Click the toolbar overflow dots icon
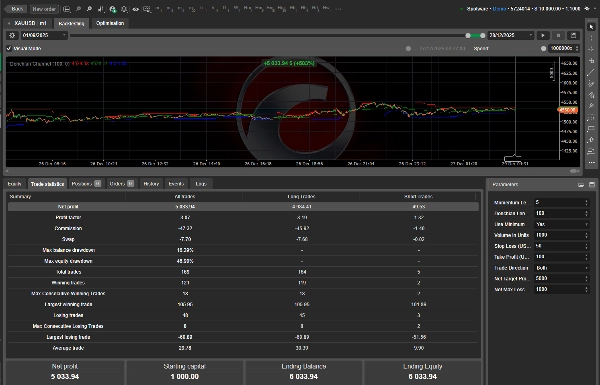Image resolution: width=600 pixels, height=385 pixels. pyautogui.click(x=338, y=9)
